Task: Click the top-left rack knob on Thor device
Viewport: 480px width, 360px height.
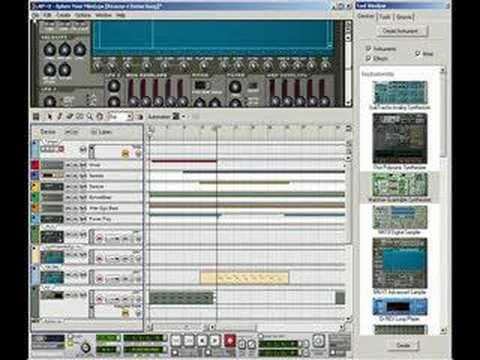Action: (x=50, y=50)
